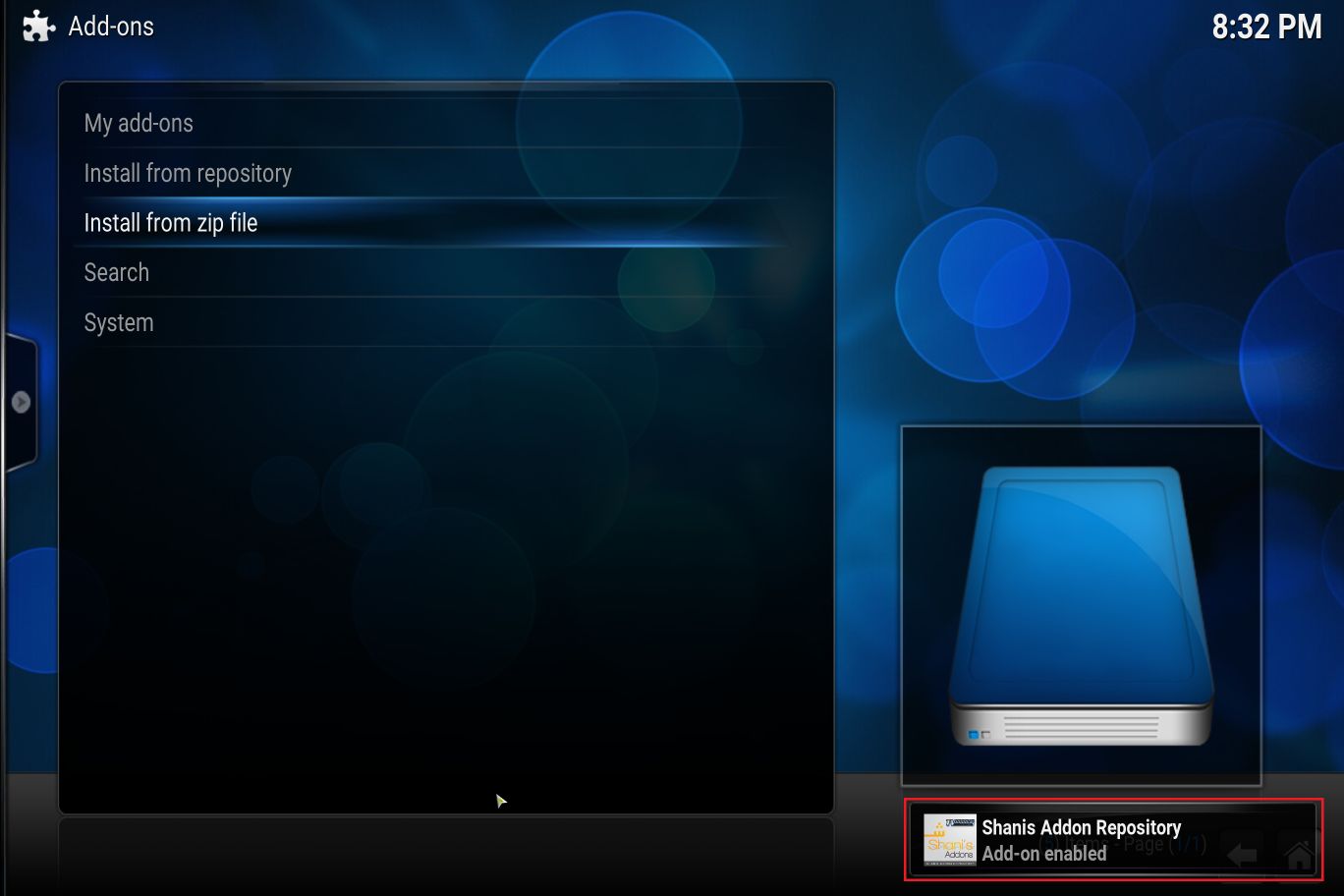
Task: Click the Add-ons puzzle piece icon
Action: pos(38,27)
